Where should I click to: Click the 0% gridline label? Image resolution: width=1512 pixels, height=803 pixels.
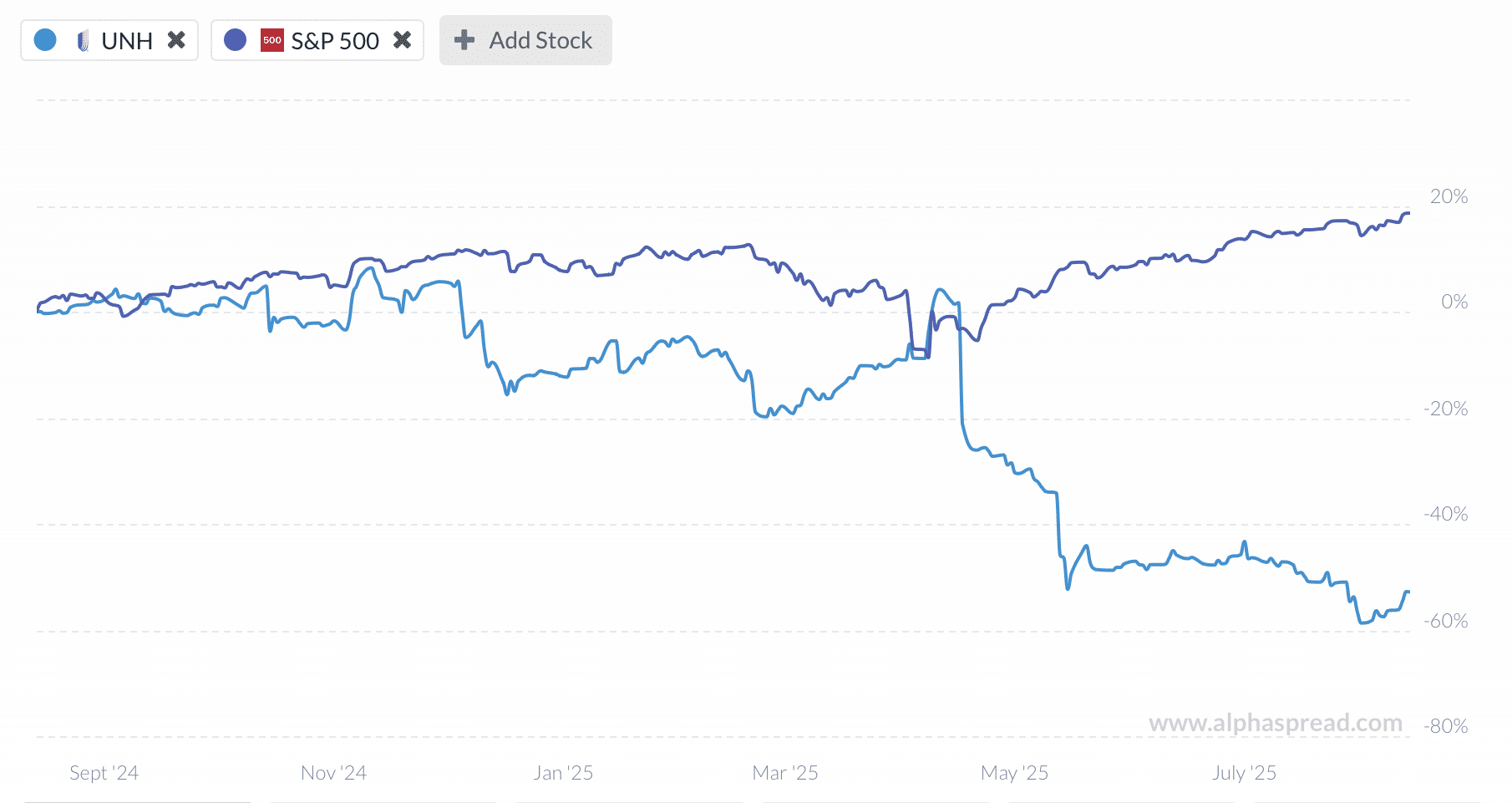1454,302
